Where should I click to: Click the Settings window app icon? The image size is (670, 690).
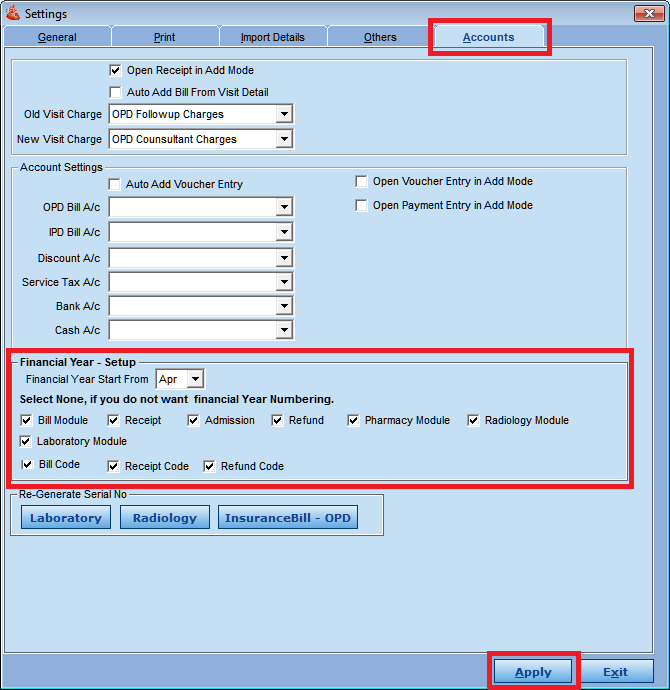point(12,13)
